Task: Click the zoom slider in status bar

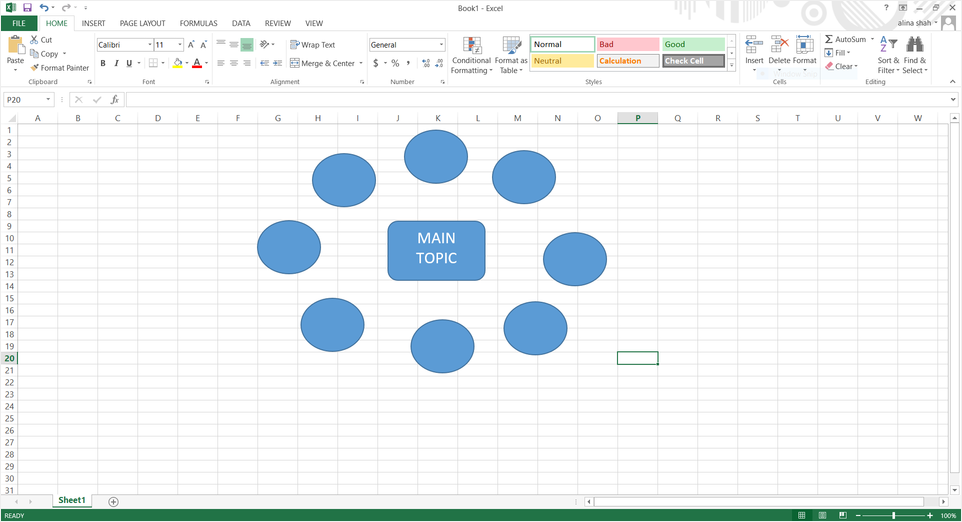Action: pyautogui.click(x=893, y=515)
